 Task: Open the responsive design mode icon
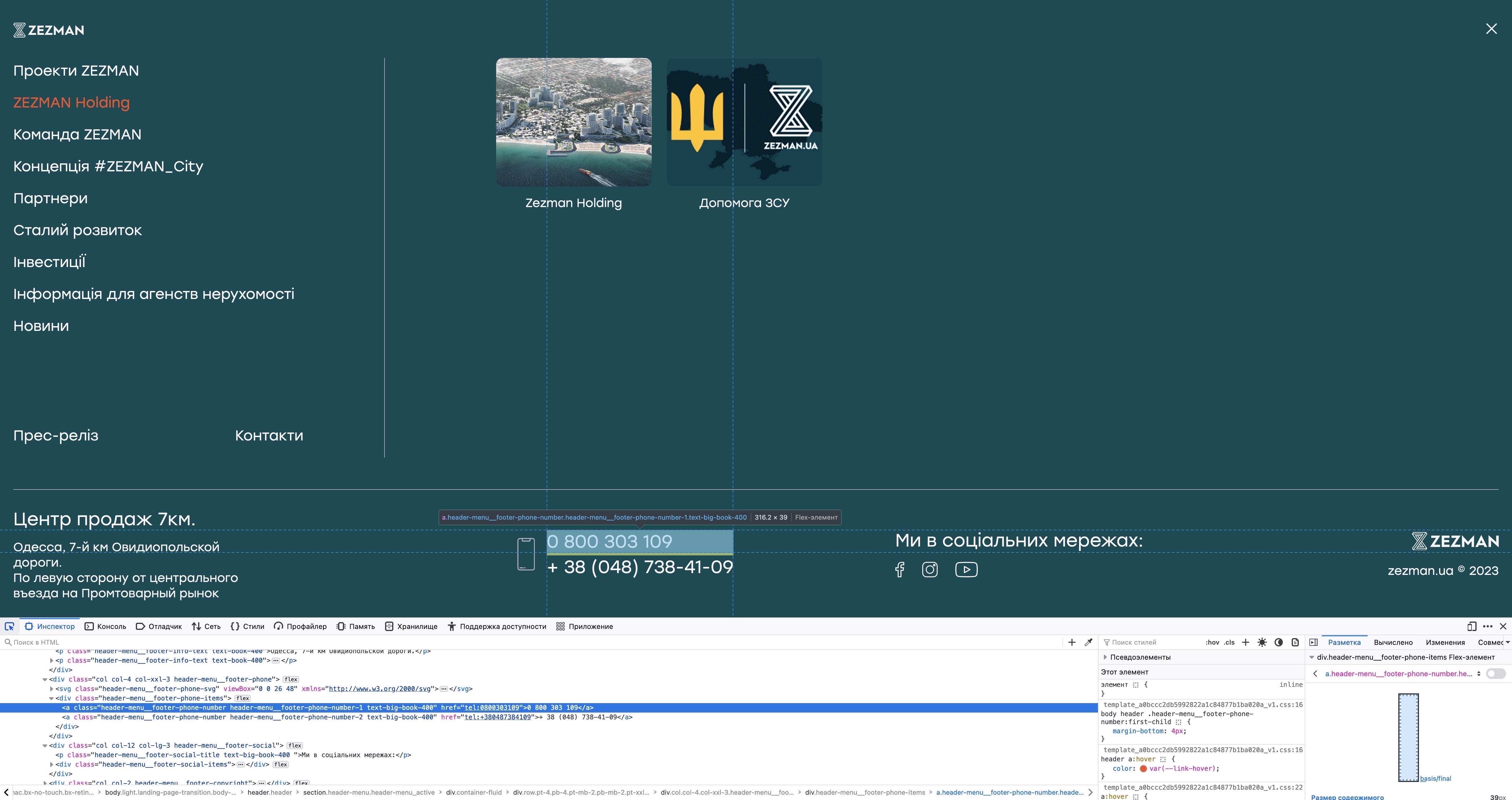(1472, 626)
